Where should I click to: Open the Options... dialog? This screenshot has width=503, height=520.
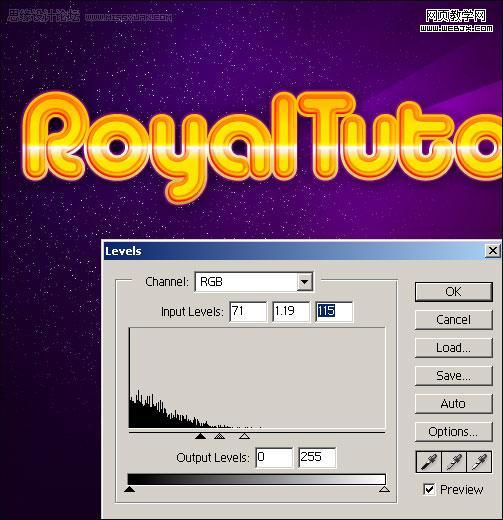[x=453, y=432]
